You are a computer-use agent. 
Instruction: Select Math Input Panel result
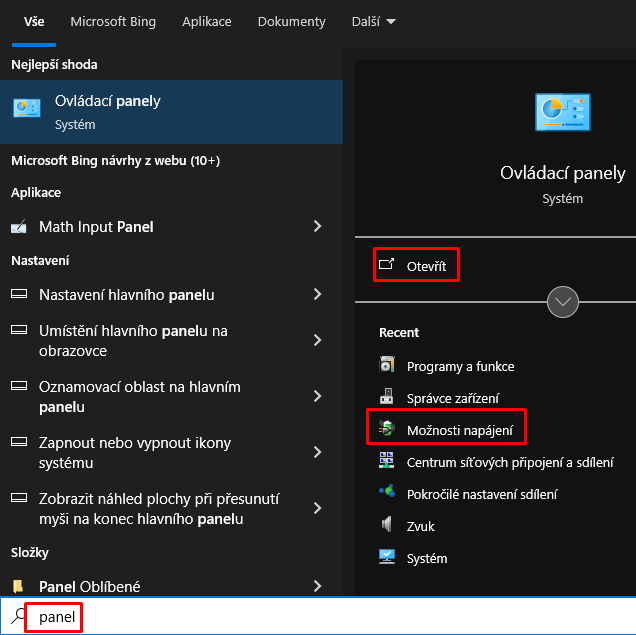(x=171, y=227)
